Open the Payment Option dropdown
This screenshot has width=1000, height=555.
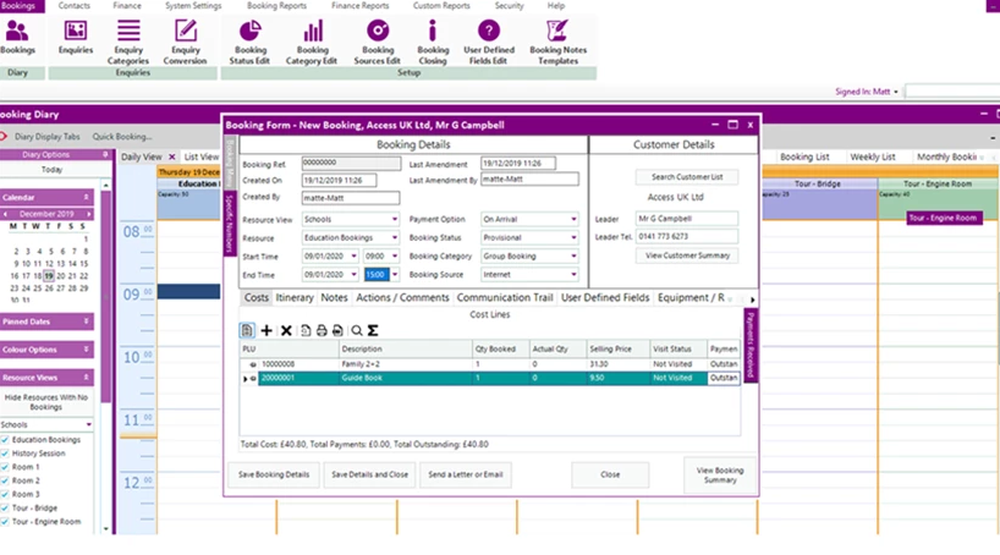tap(573, 219)
